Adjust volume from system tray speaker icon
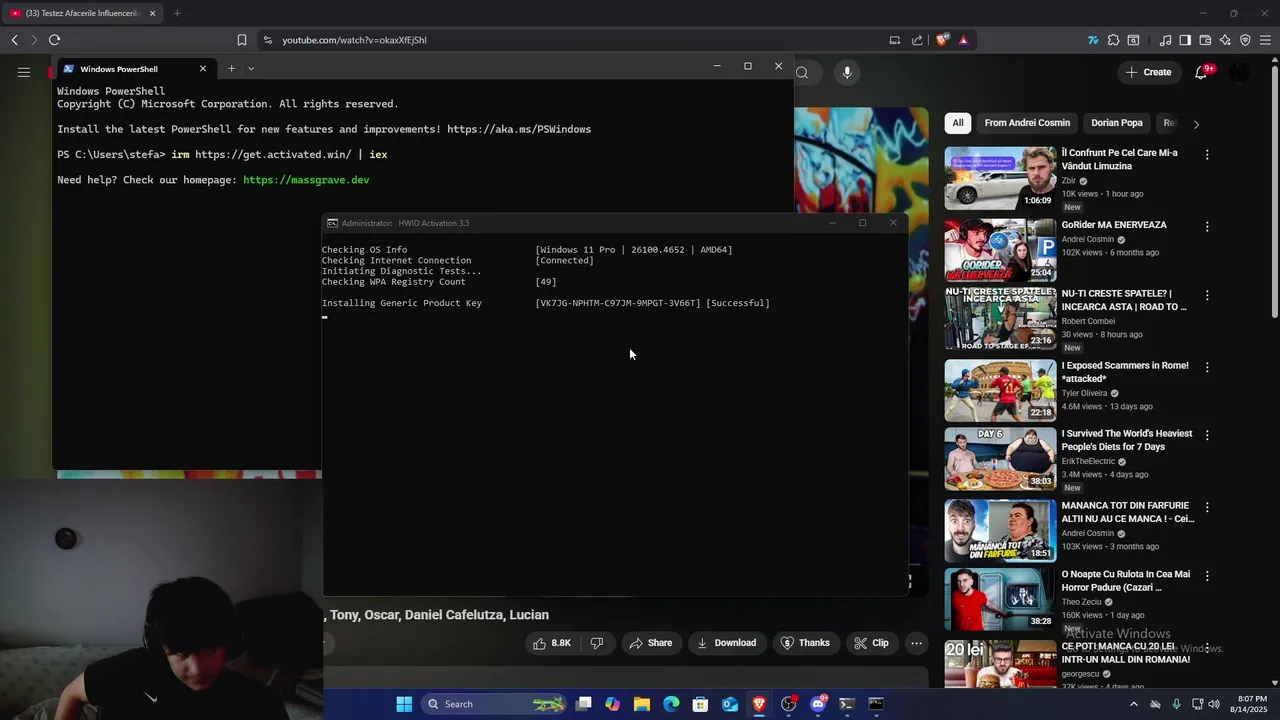This screenshot has height=720, width=1280. click(1214, 704)
